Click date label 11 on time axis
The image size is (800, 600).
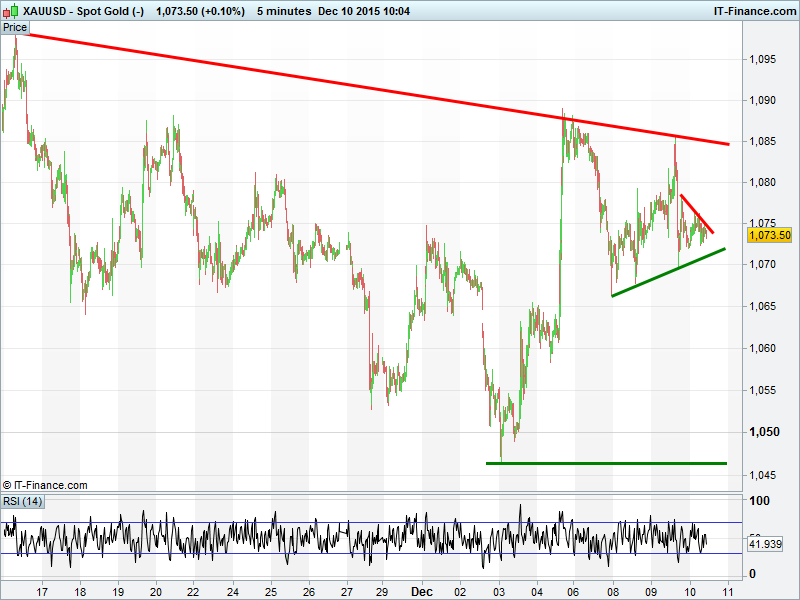727,592
